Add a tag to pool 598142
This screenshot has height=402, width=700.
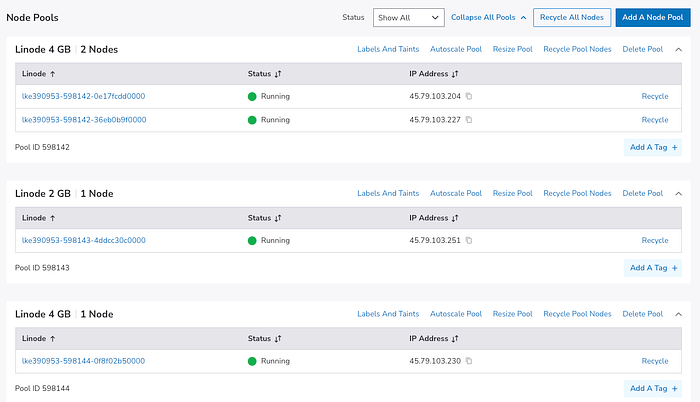pyautogui.click(x=653, y=147)
